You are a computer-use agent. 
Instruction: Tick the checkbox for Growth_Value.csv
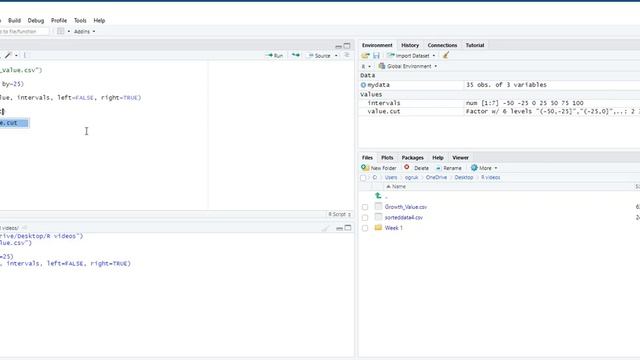click(365, 207)
